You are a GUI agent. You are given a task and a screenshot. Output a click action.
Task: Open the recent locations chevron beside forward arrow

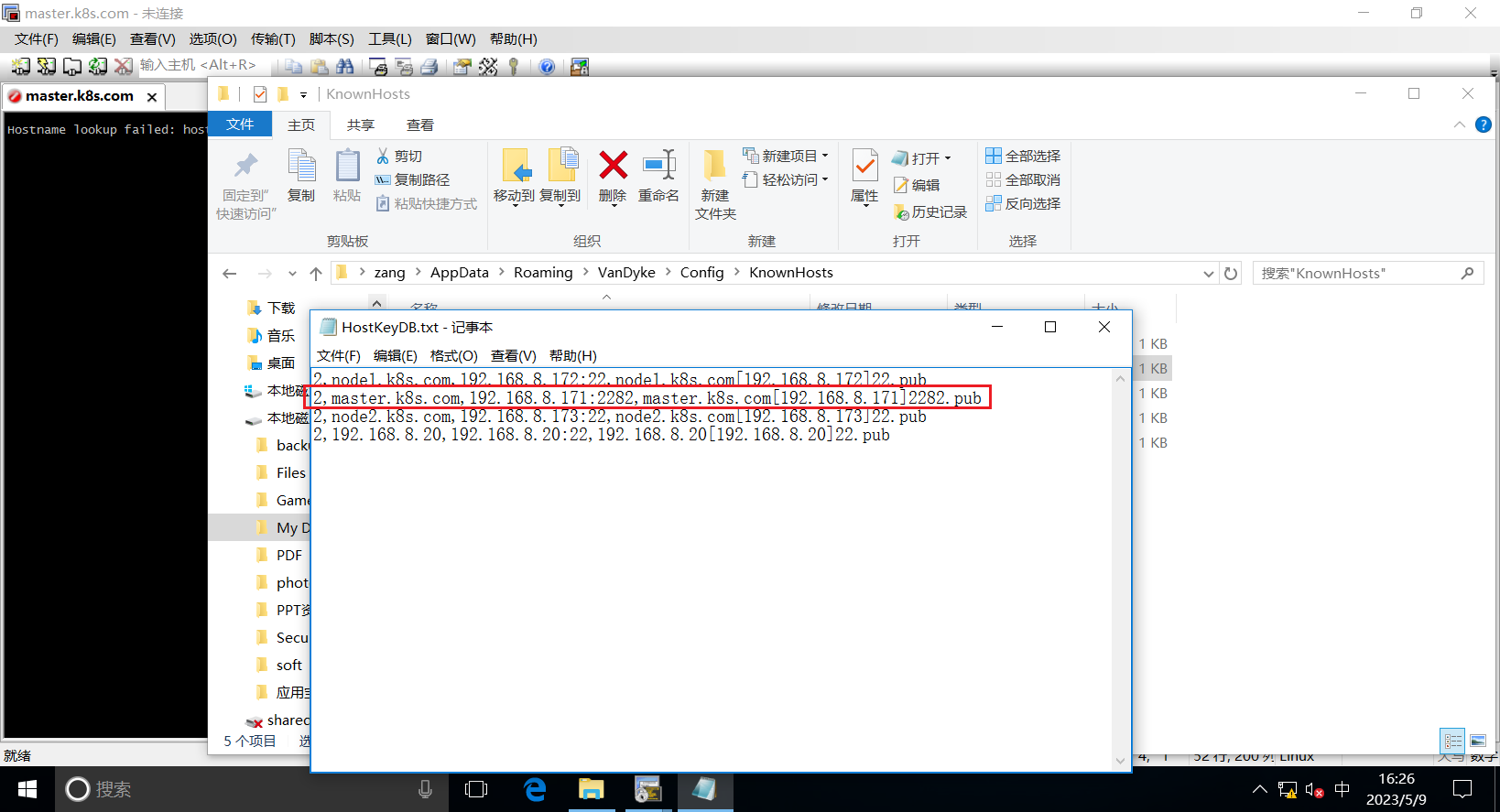point(292,273)
